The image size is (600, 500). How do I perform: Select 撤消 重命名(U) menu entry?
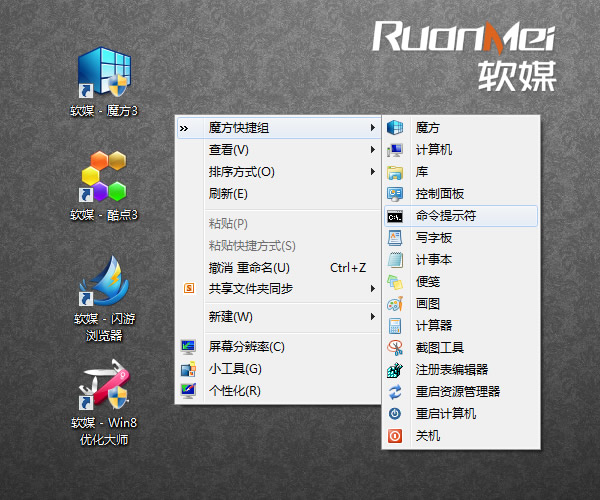279,267
